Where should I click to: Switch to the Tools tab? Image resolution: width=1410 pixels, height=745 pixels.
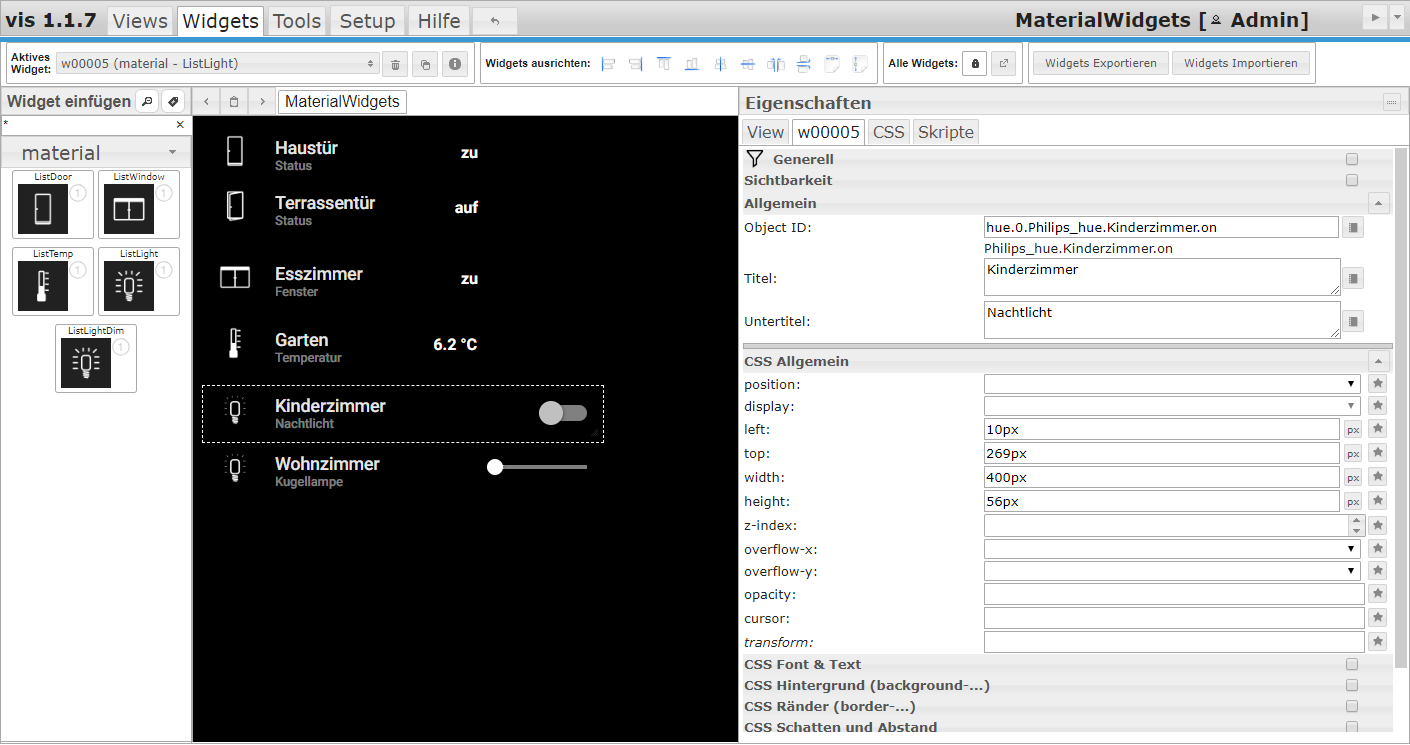pos(297,21)
